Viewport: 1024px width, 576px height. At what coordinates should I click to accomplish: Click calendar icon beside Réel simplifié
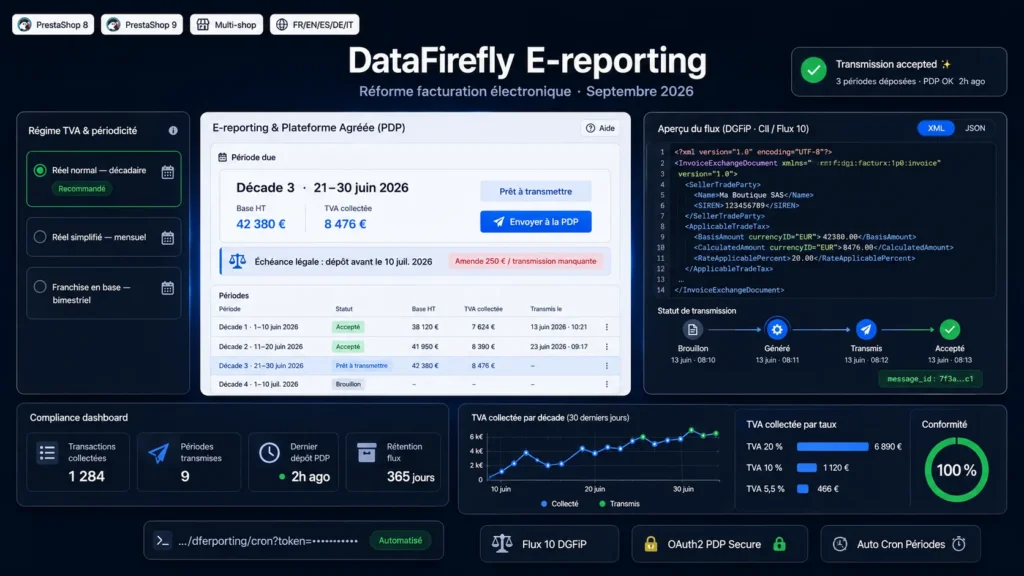pyautogui.click(x=168, y=238)
